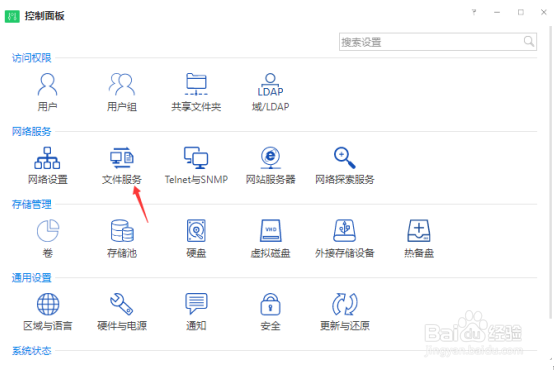Close the 控制面板 window
This screenshot has width=554, height=370.
point(544,12)
